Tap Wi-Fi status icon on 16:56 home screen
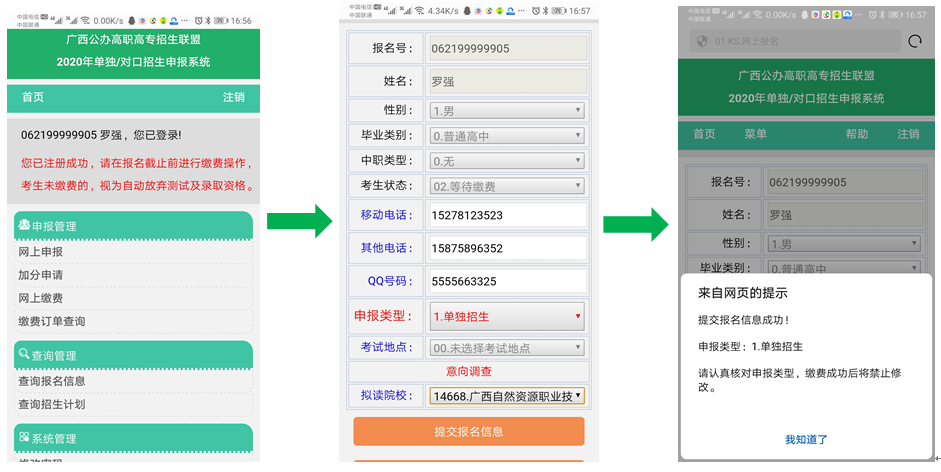This screenshot has width=941, height=472. [x=85, y=20]
